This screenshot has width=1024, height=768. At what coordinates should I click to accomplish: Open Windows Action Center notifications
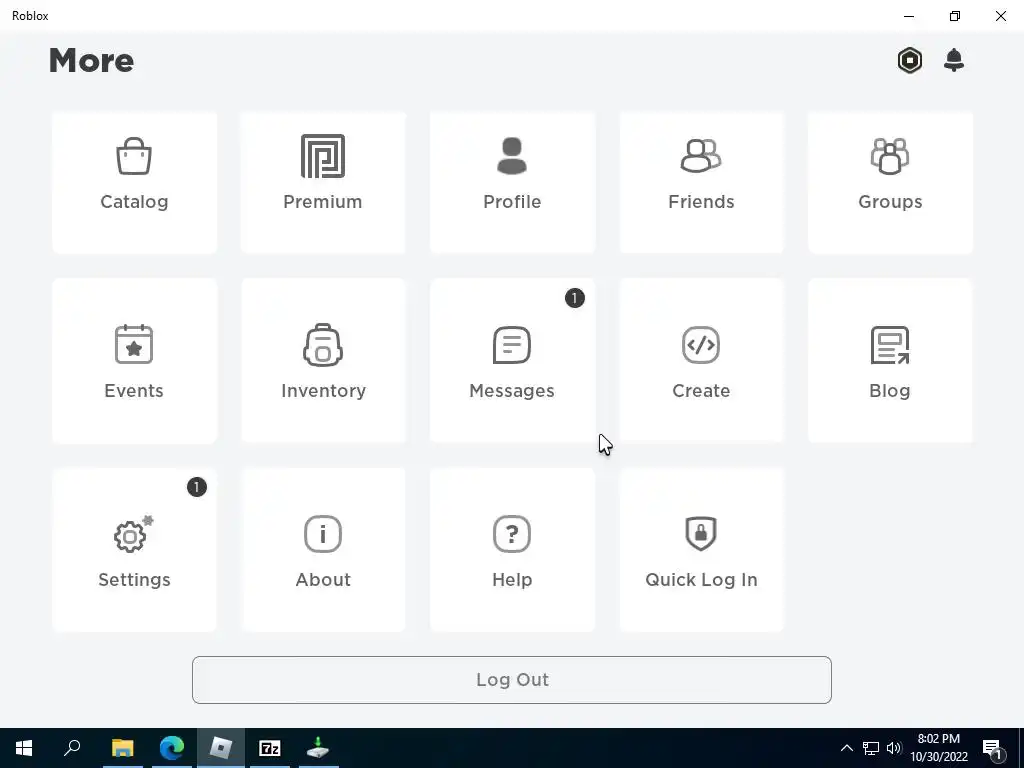click(x=992, y=748)
